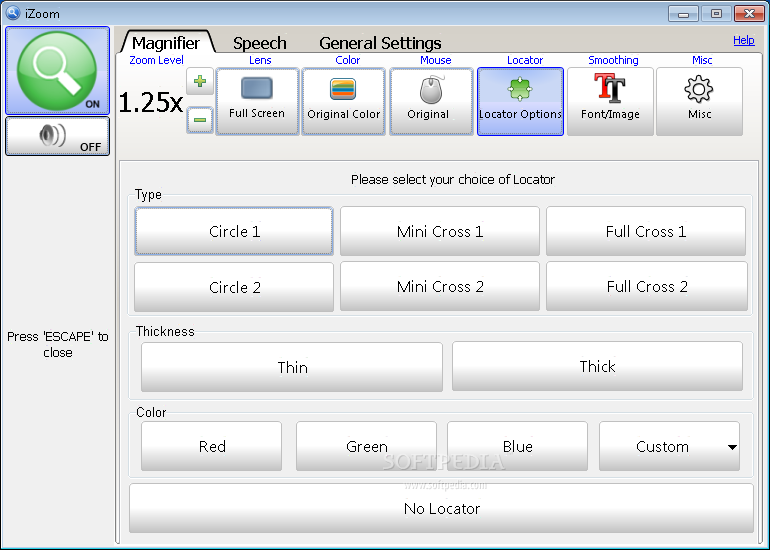Set locator color to Blue

coord(518,446)
